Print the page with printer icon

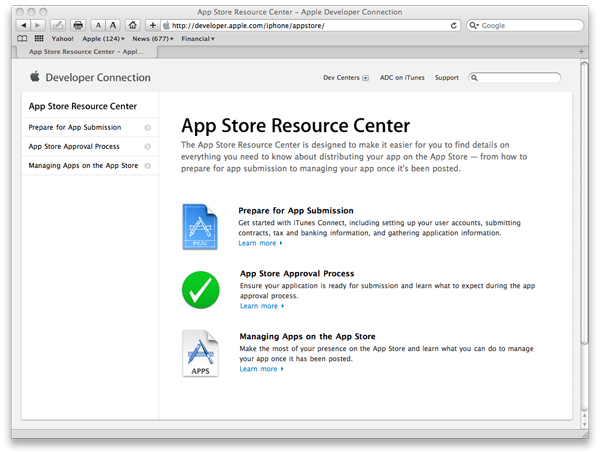tap(78, 25)
